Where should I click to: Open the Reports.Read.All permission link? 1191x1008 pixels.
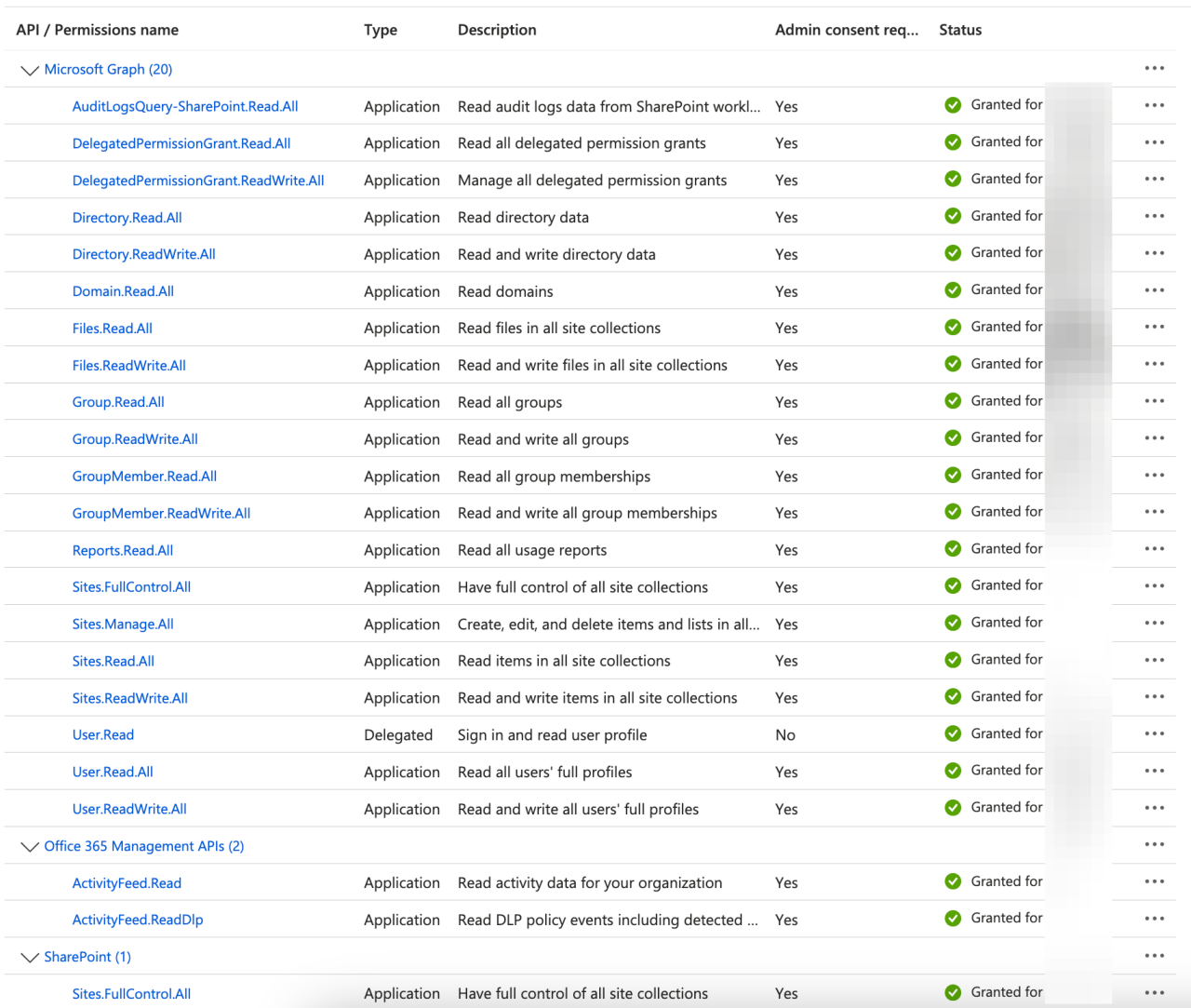click(x=122, y=549)
